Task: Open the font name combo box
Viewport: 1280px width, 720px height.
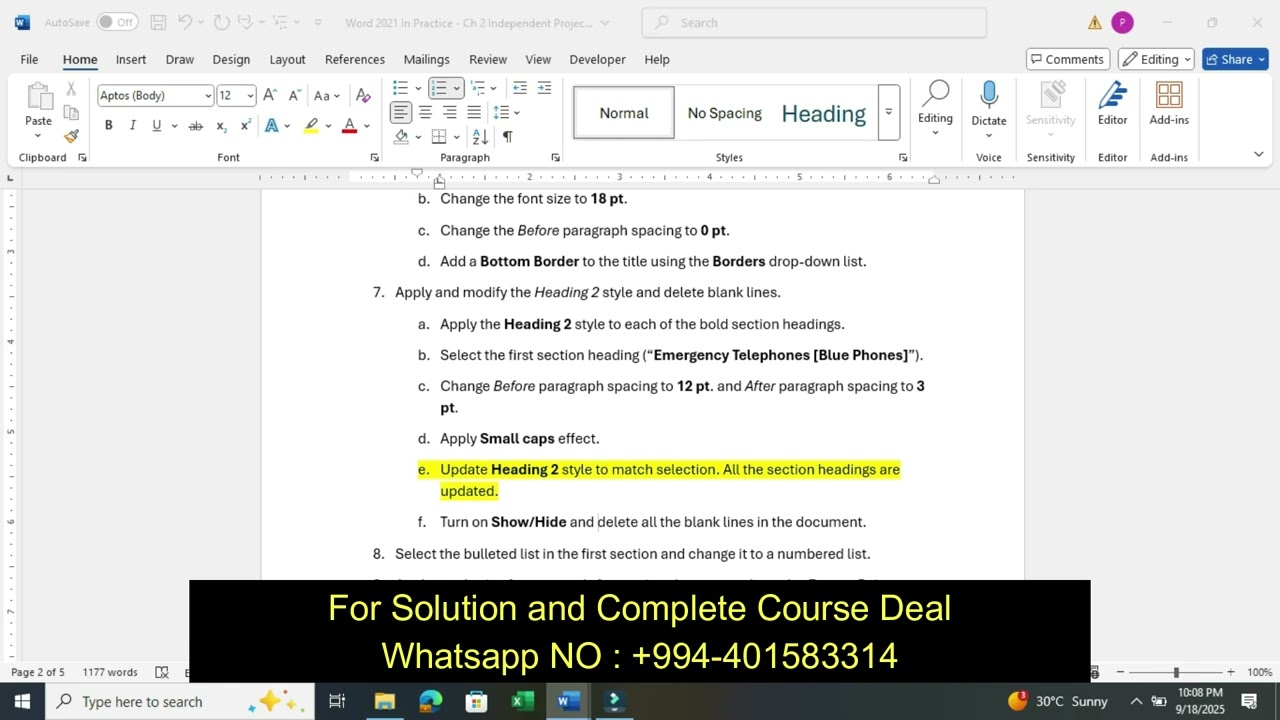Action: [156, 96]
